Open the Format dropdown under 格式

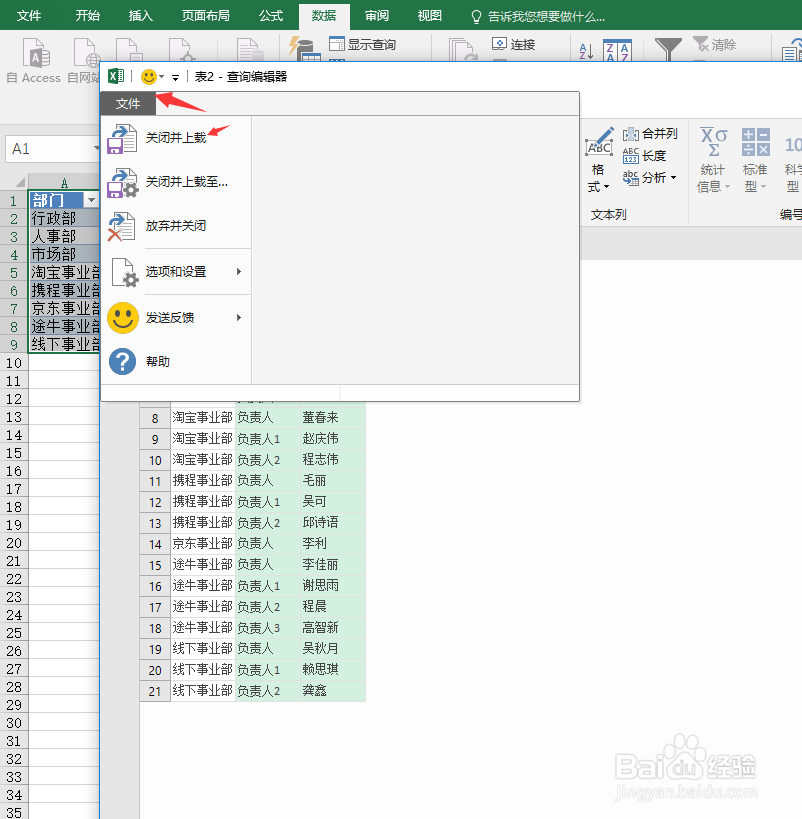[x=606, y=187]
